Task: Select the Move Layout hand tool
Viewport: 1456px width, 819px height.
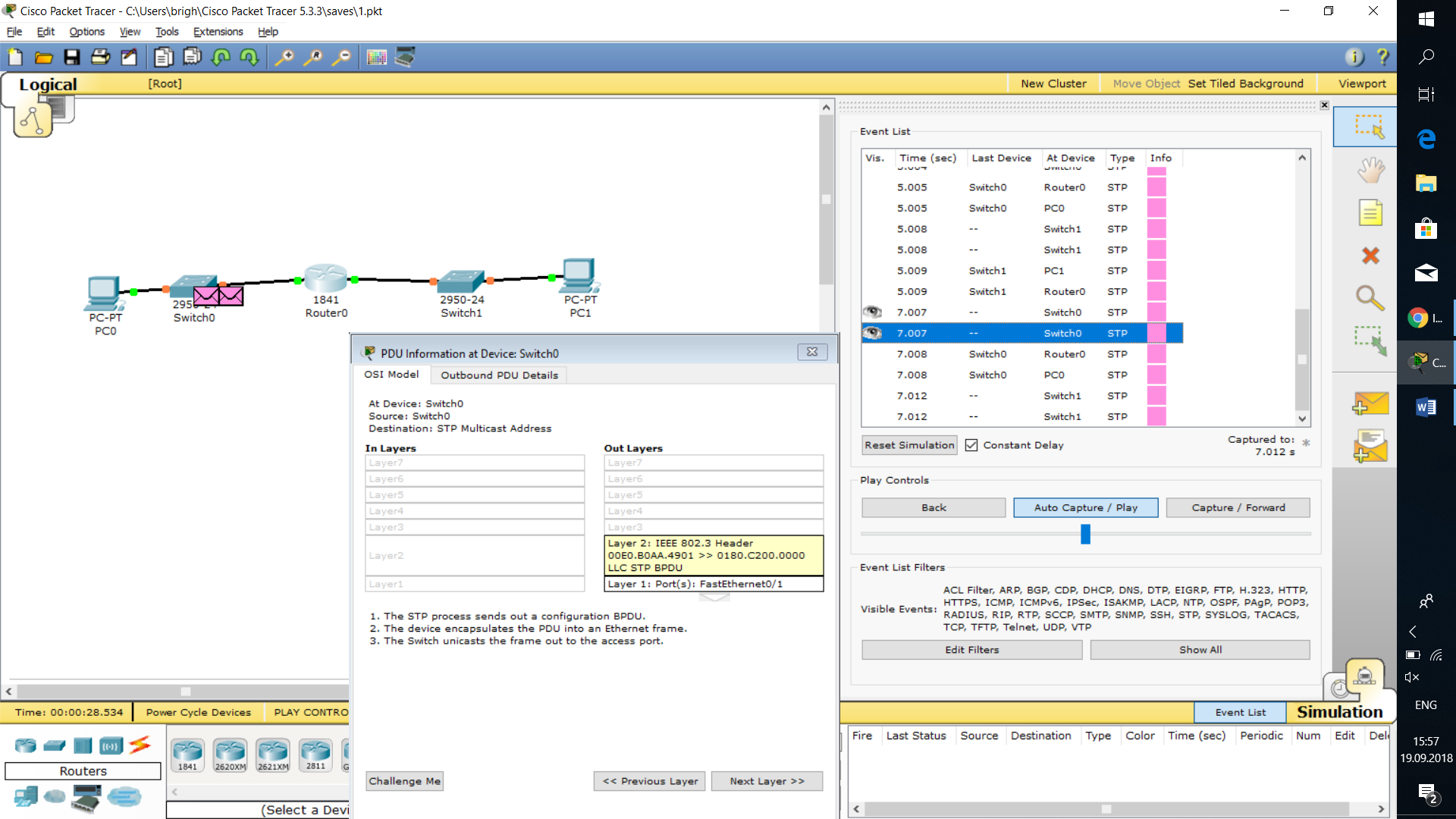Action: coord(1370,169)
